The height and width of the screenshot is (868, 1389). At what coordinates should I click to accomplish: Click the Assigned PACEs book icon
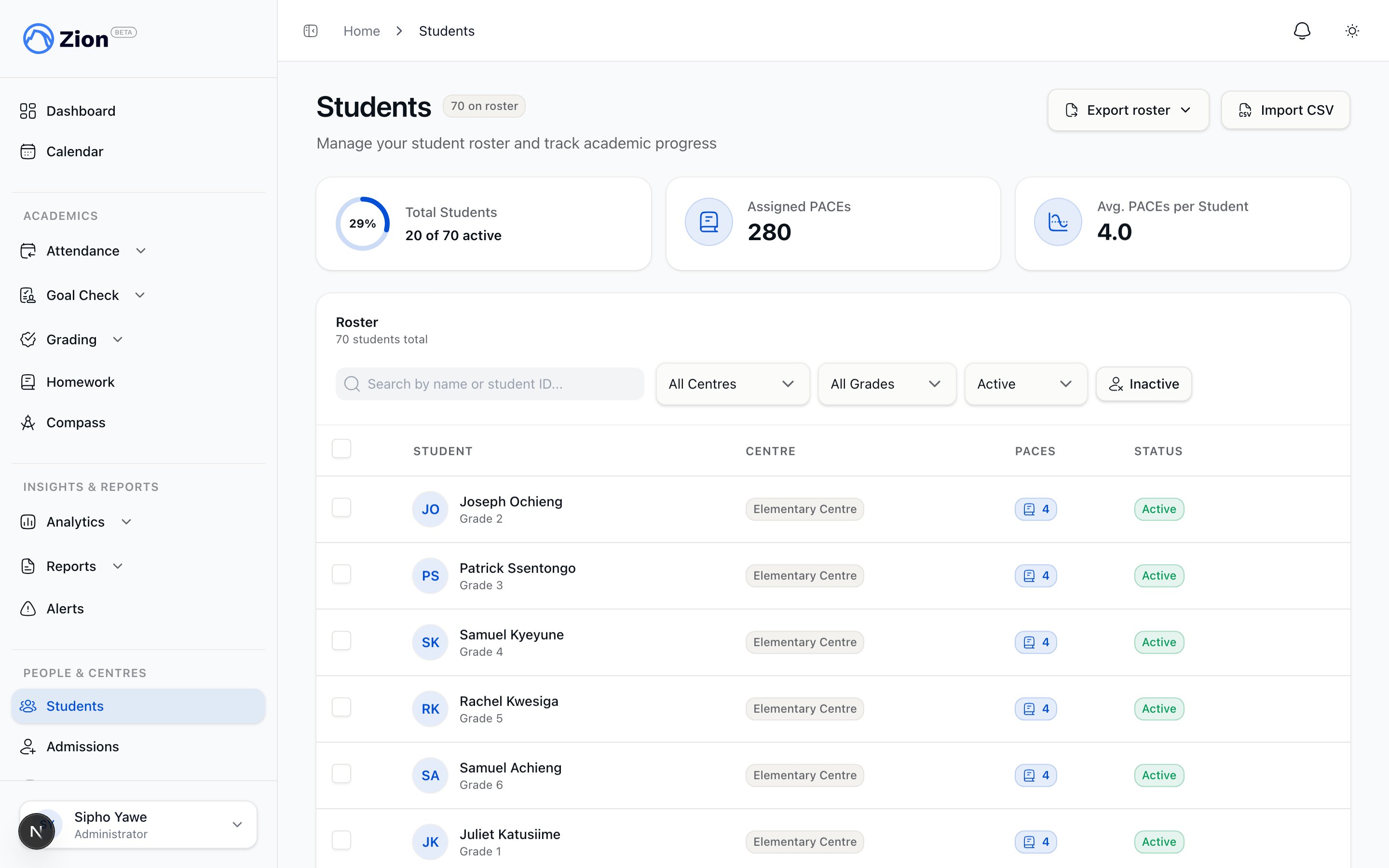pyautogui.click(x=709, y=222)
